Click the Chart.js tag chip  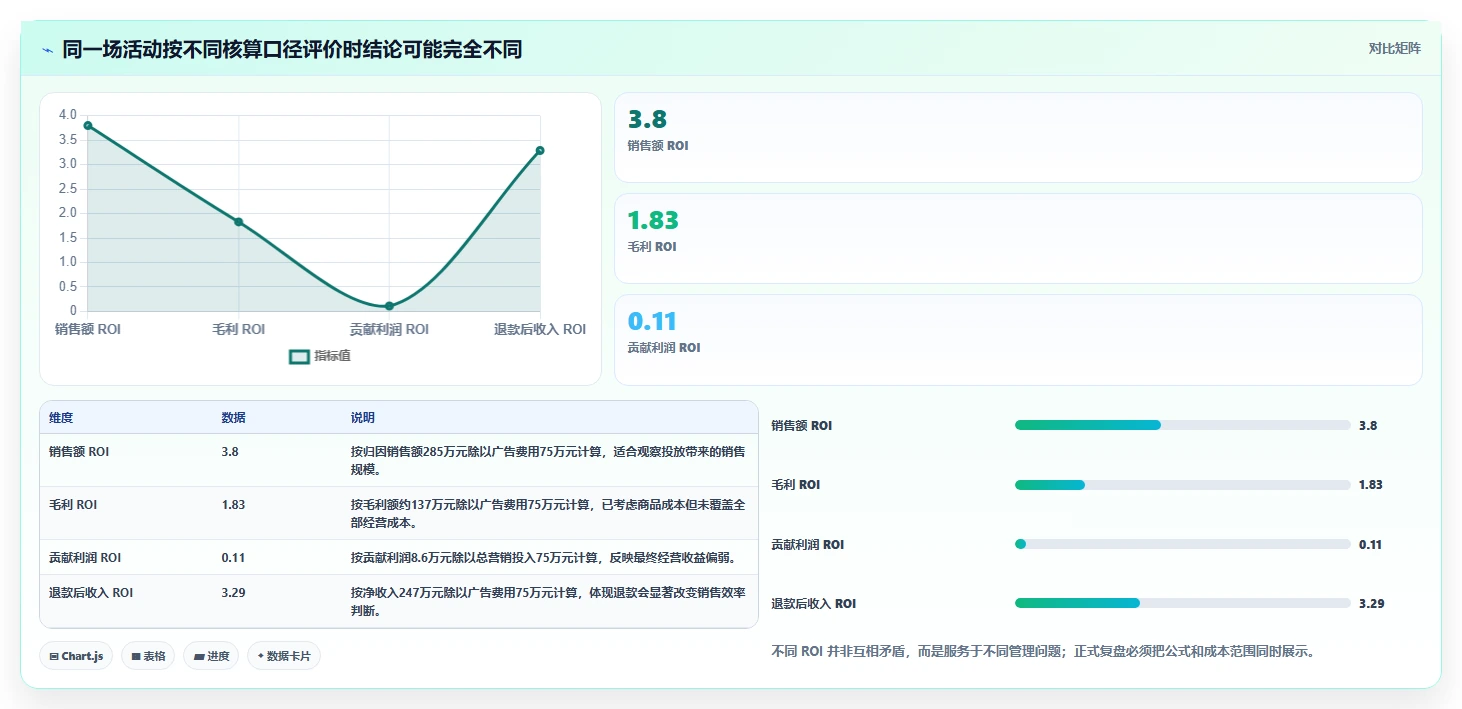[76, 656]
